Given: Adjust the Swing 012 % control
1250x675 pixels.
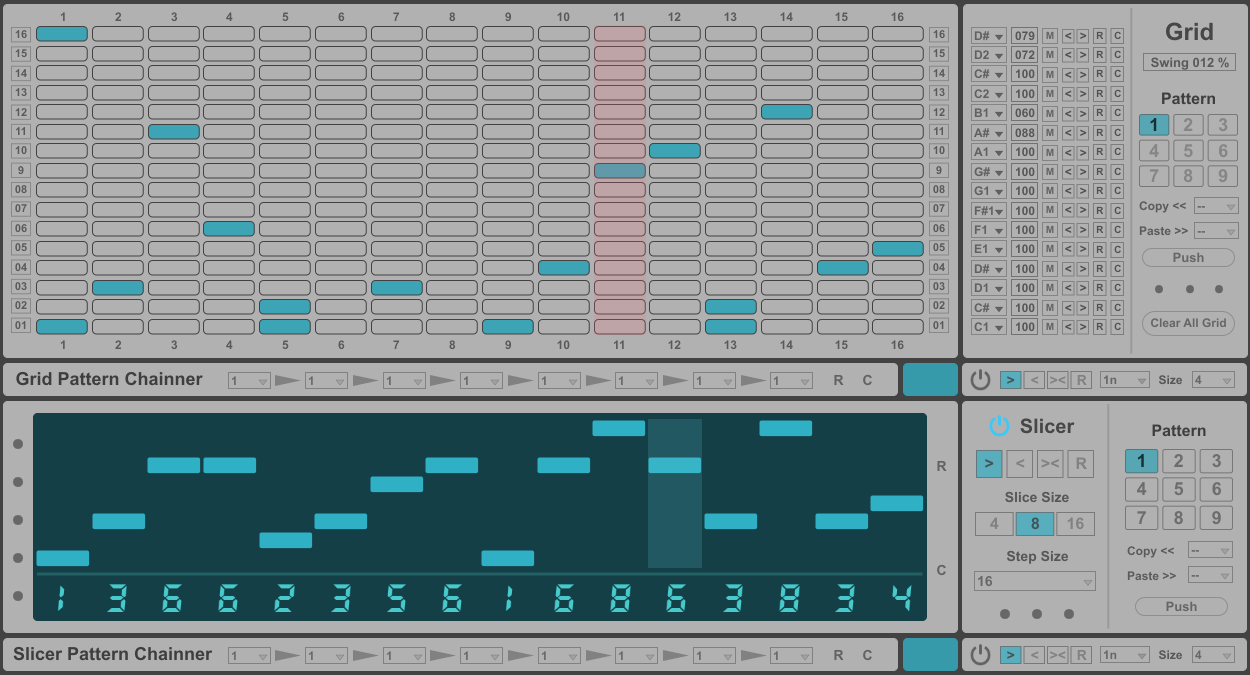Looking at the screenshot, I should pyautogui.click(x=1189, y=63).
